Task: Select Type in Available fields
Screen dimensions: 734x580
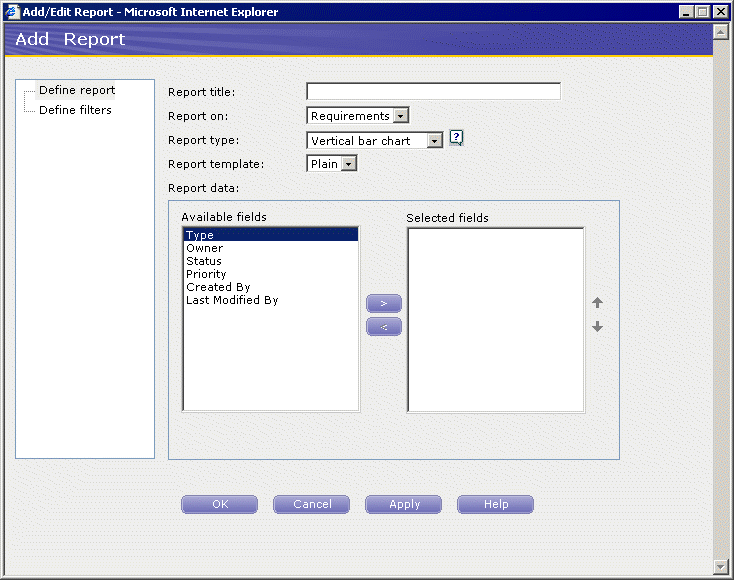Action: (x=271, y=235)
